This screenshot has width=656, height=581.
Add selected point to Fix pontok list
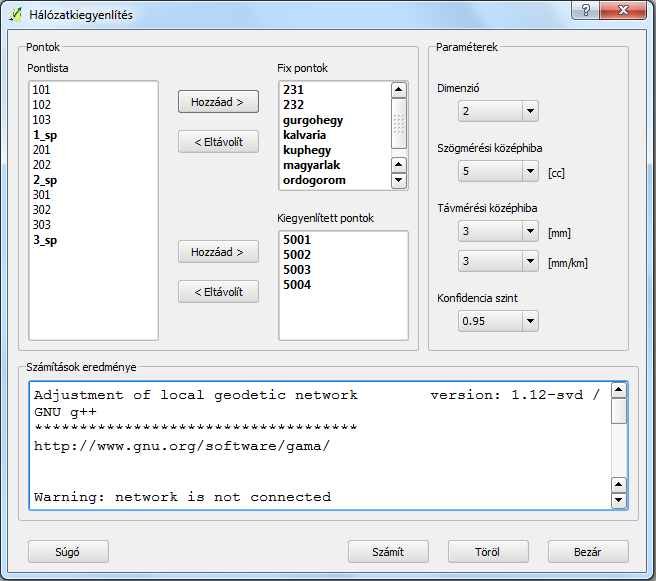(218, 102)
